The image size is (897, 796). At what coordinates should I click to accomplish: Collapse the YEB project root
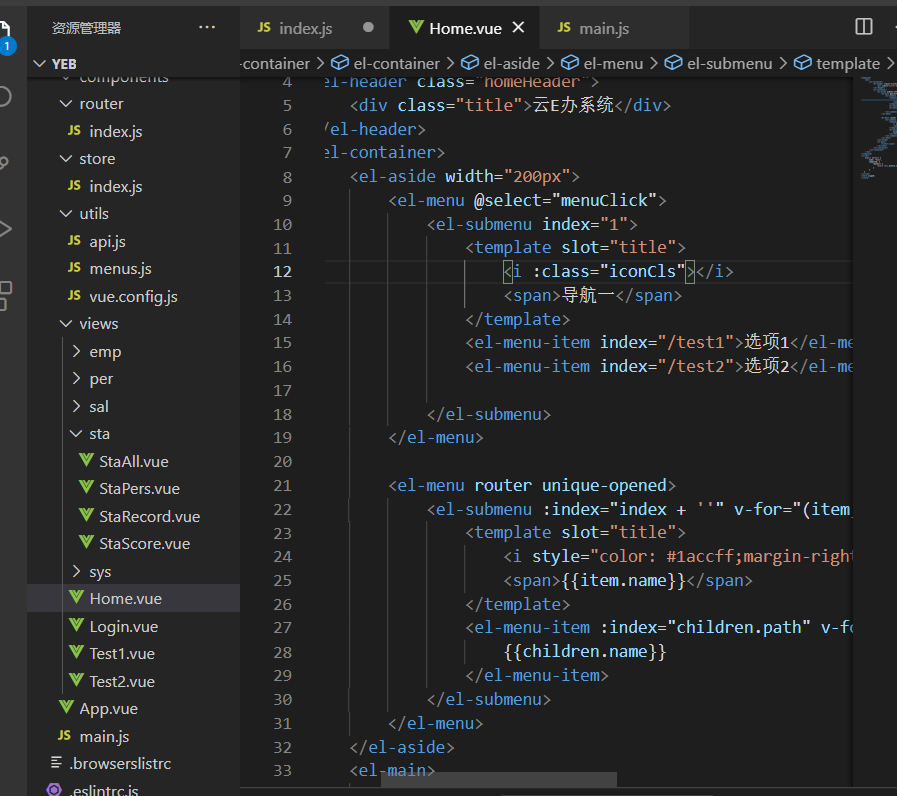click(x=39, y=64)
